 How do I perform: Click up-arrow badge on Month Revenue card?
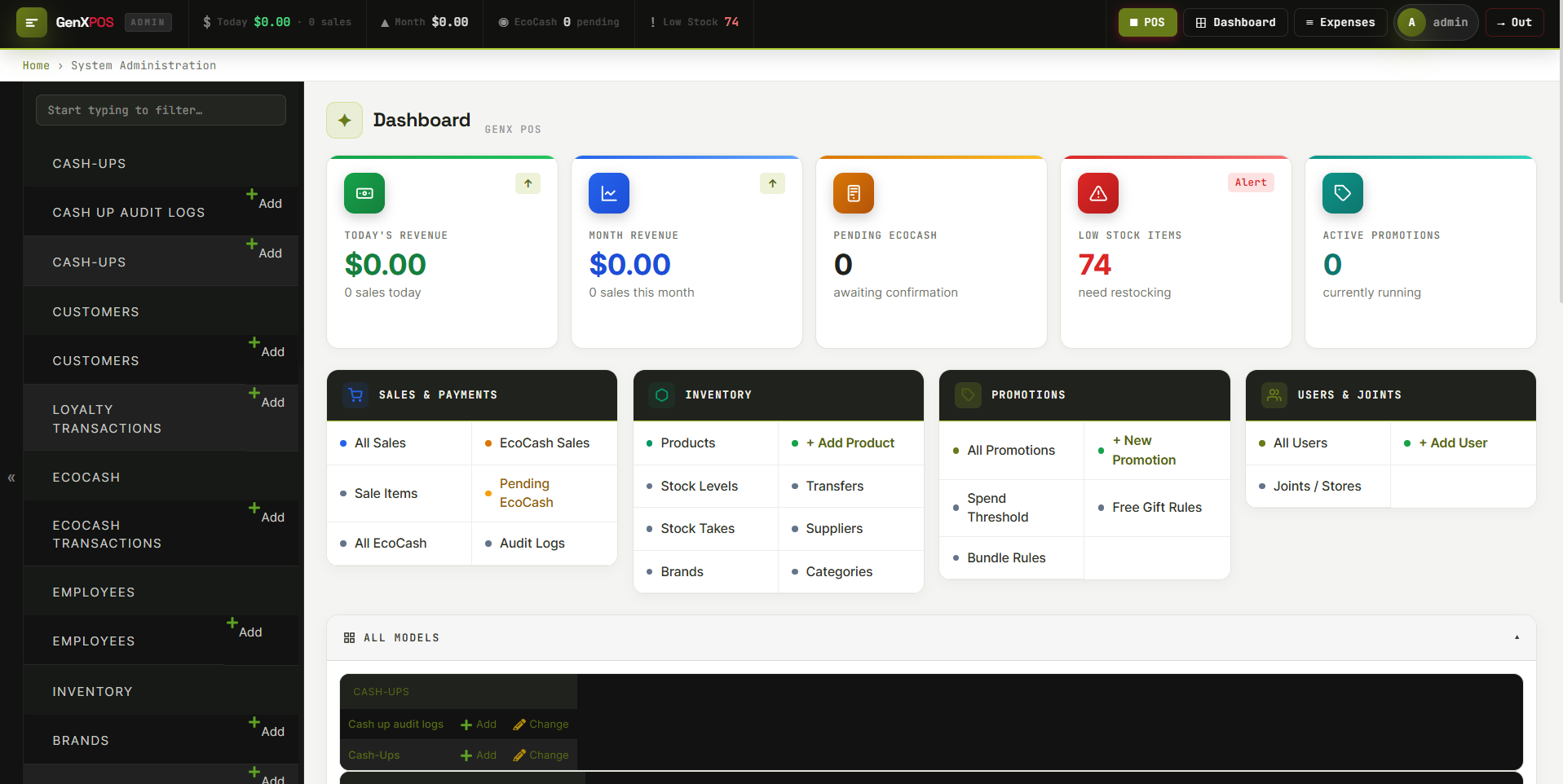pyautogui.click(x=772, y=183)
